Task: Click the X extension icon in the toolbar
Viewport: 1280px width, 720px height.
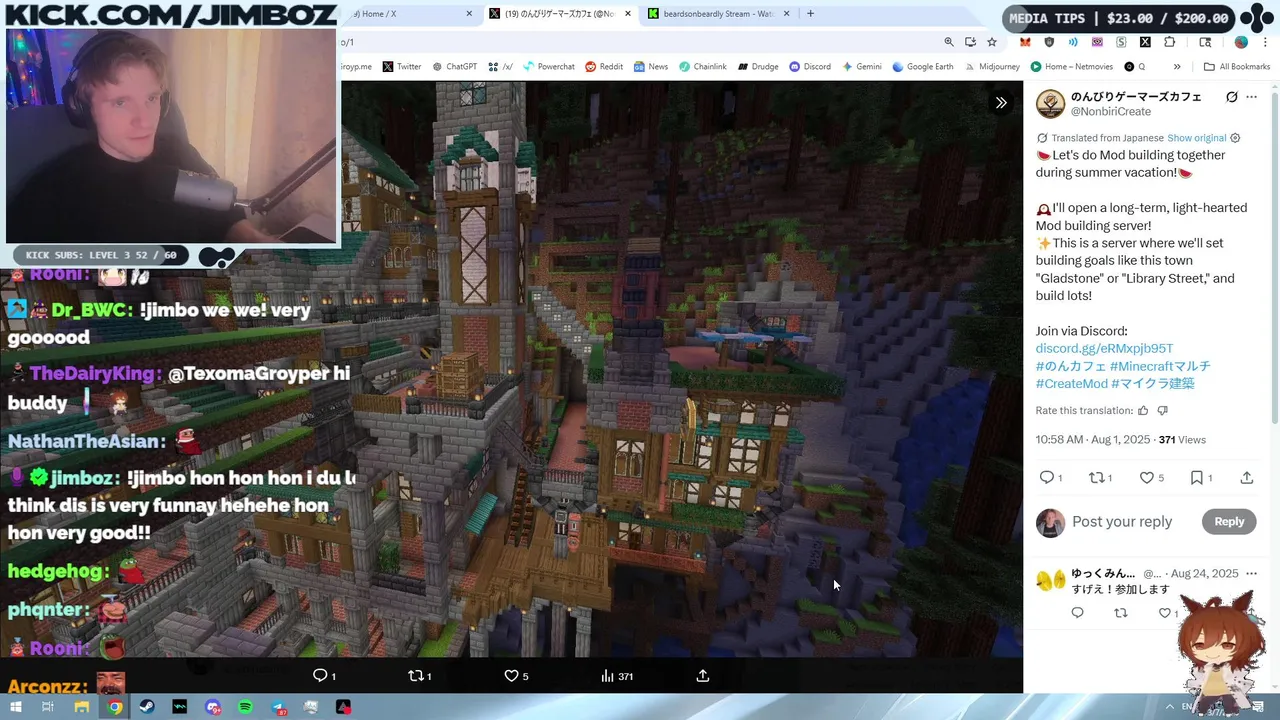Action: tap(1145, 42)
